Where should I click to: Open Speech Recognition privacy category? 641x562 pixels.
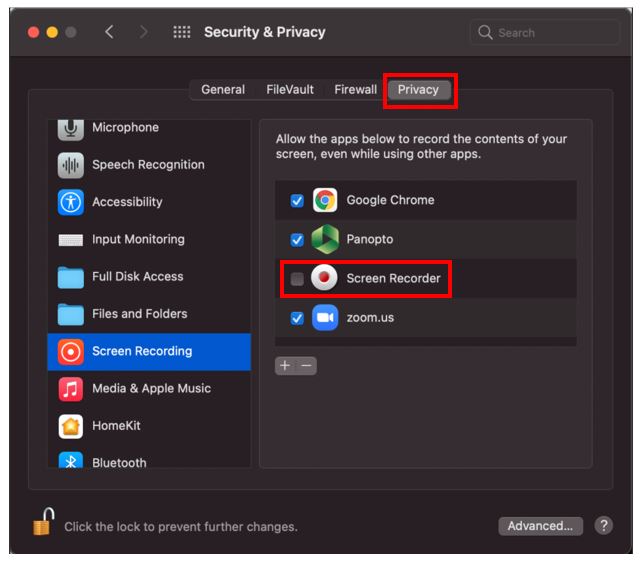tap(149, 165)
